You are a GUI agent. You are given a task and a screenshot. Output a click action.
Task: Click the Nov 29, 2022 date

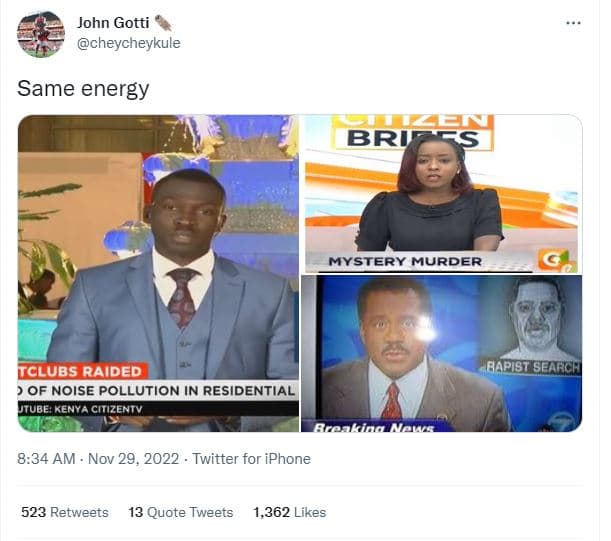coord(134,459)
